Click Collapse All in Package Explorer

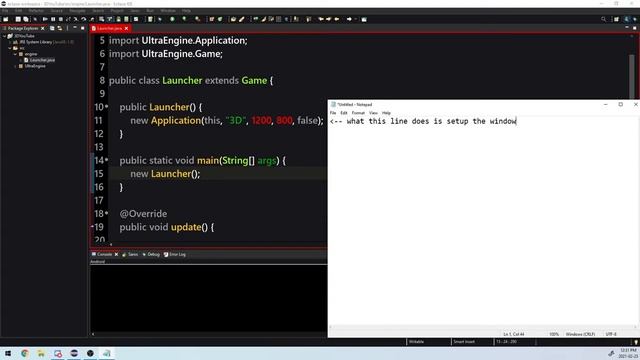(x=52, y=28)
